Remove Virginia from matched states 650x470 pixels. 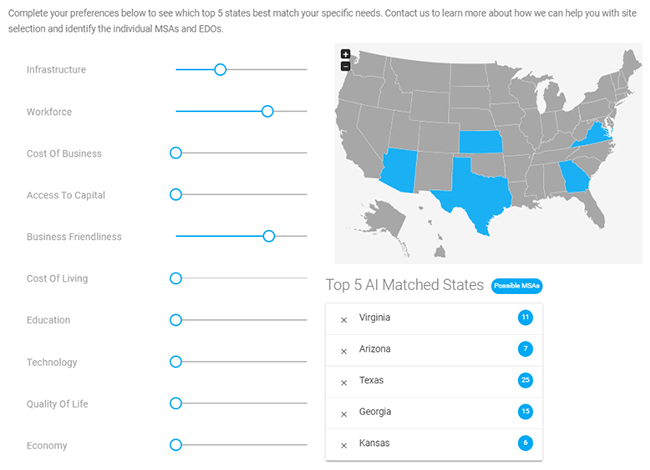pos(344,320)
